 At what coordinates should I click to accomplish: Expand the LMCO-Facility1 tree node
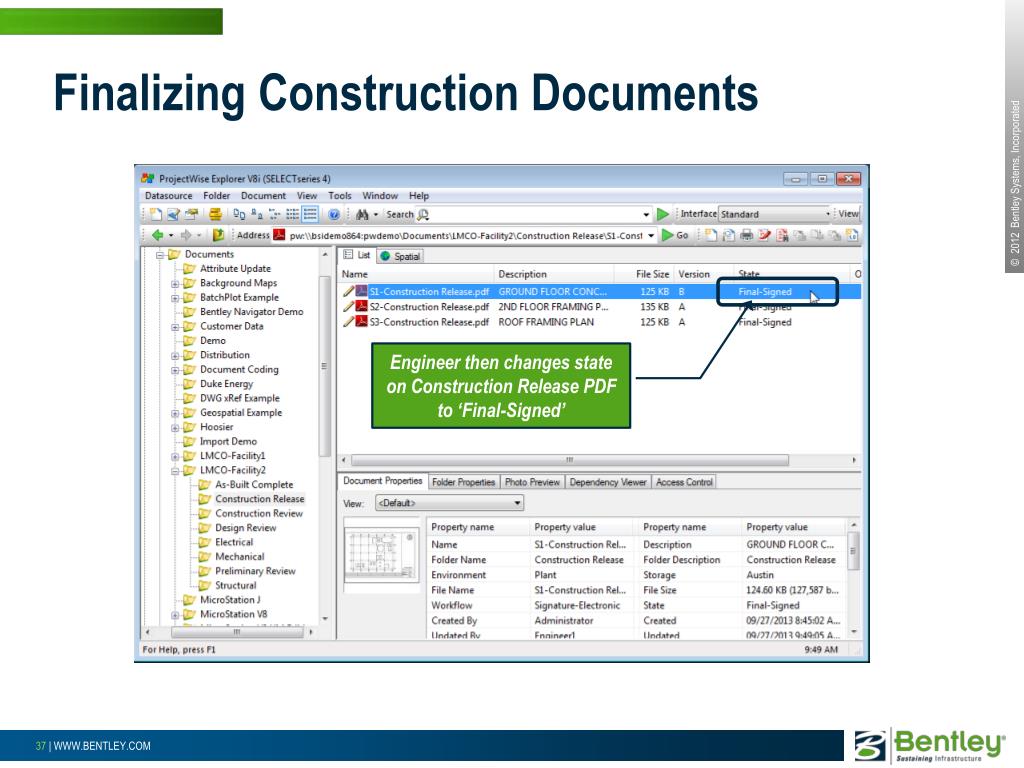pyautogui.click(x=175, y=456)
